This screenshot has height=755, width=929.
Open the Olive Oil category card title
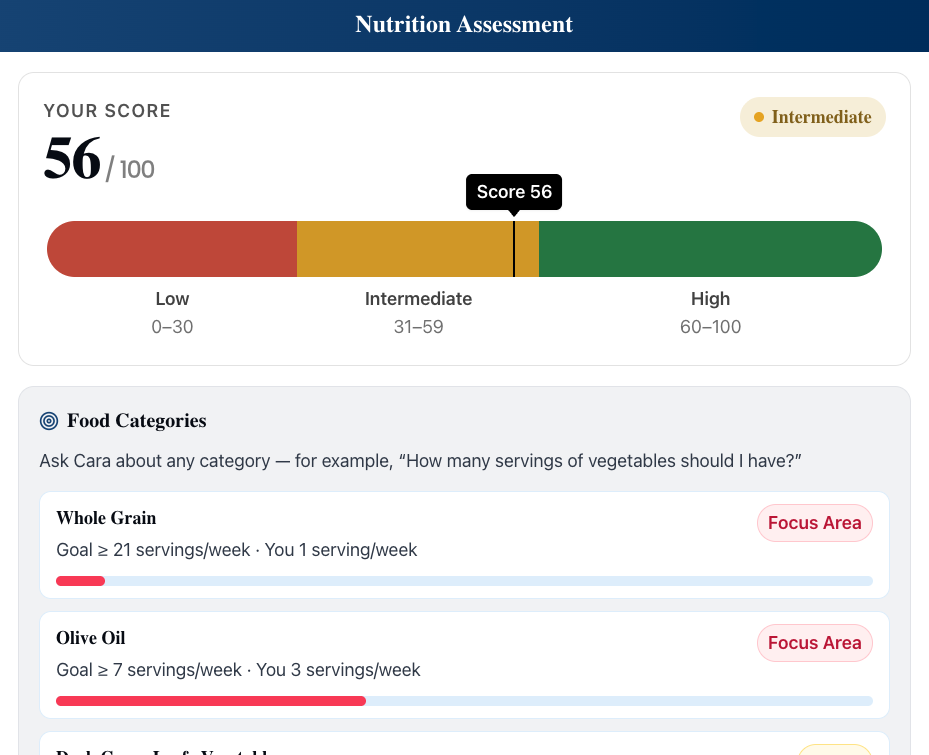tap(91, 638)
